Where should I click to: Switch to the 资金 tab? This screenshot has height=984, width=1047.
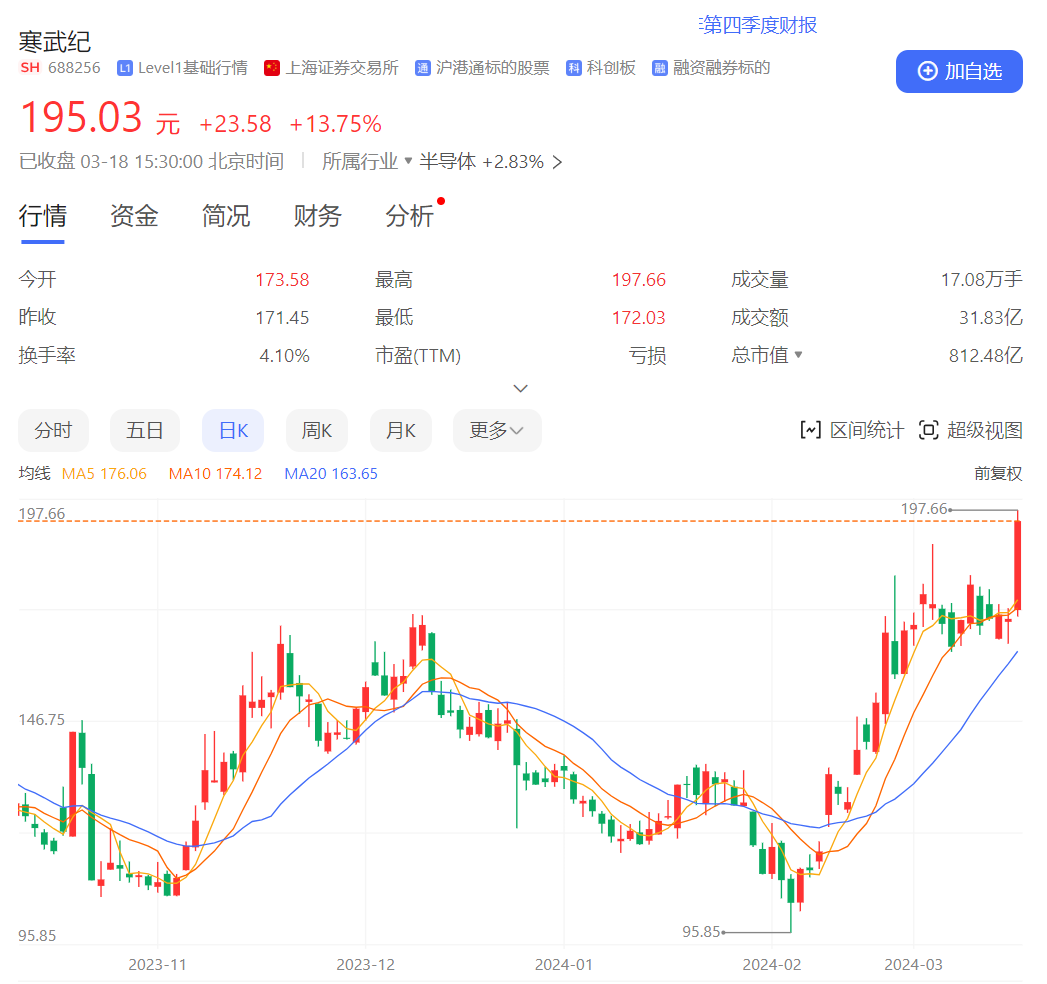[x=134, y=216]
